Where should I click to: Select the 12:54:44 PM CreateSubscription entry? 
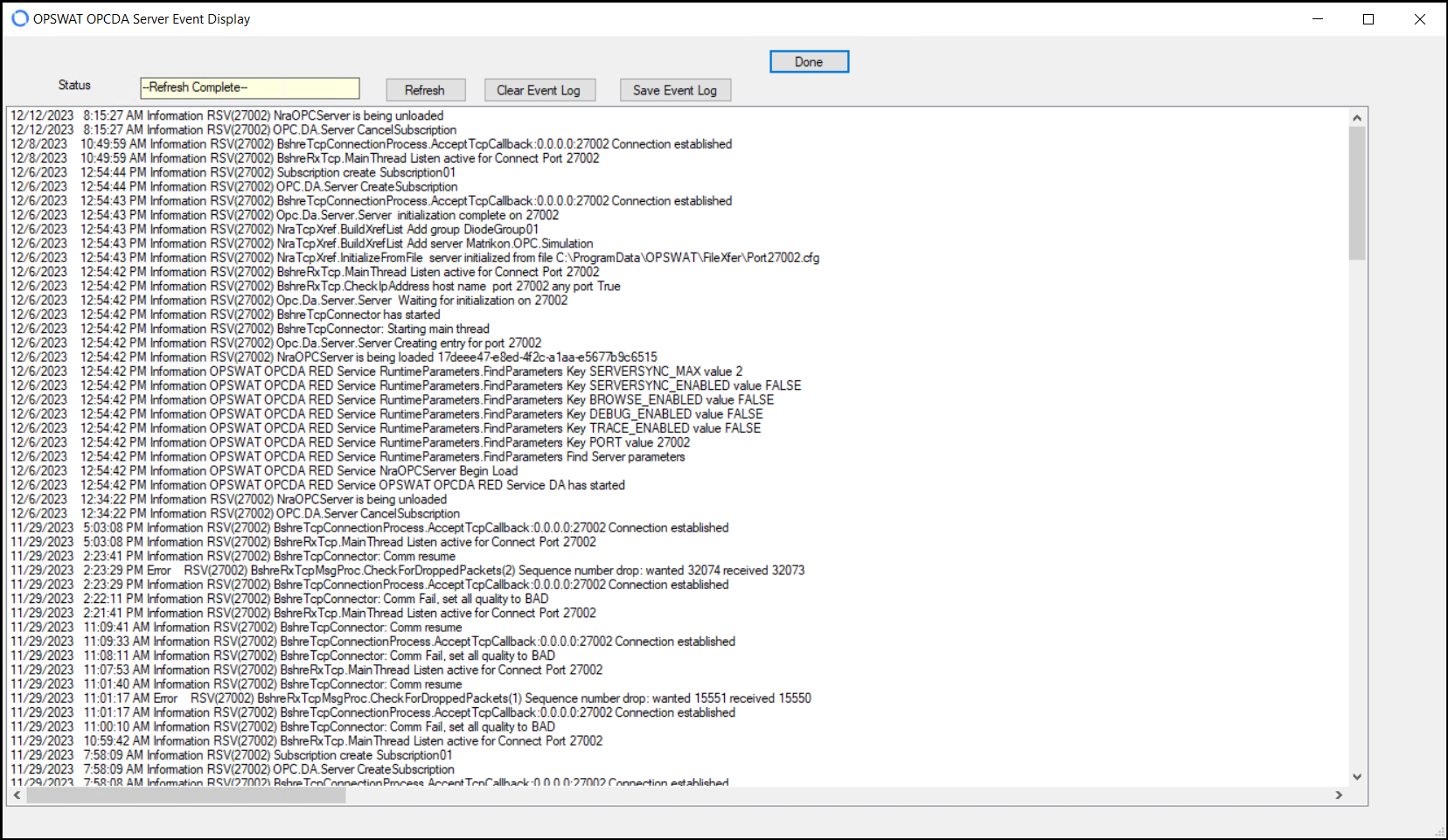(234, 186)
